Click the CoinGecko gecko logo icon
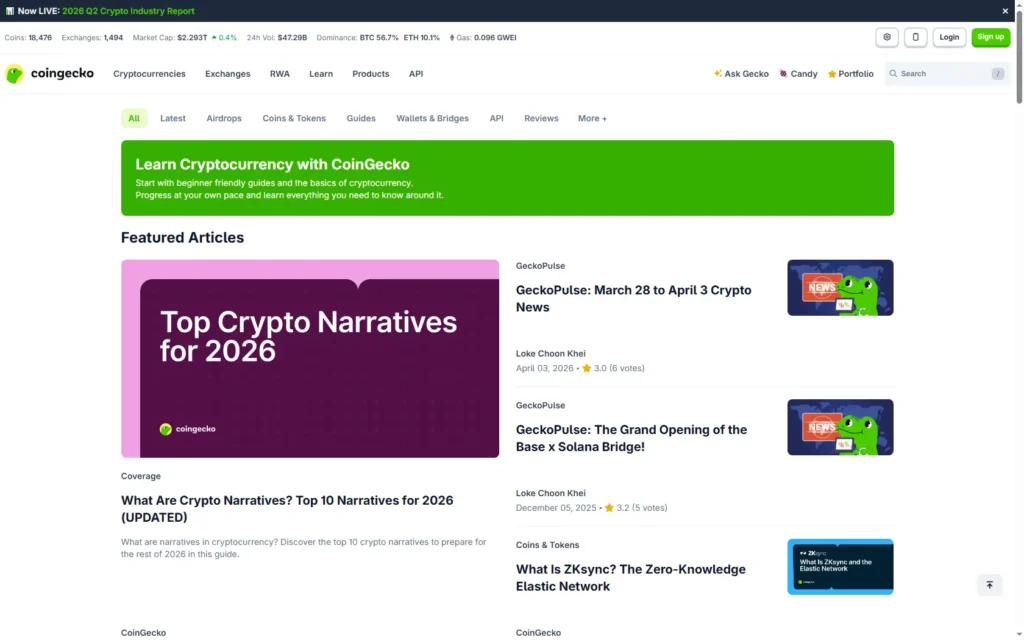The image size is (1024, 640). click(14, 74)
